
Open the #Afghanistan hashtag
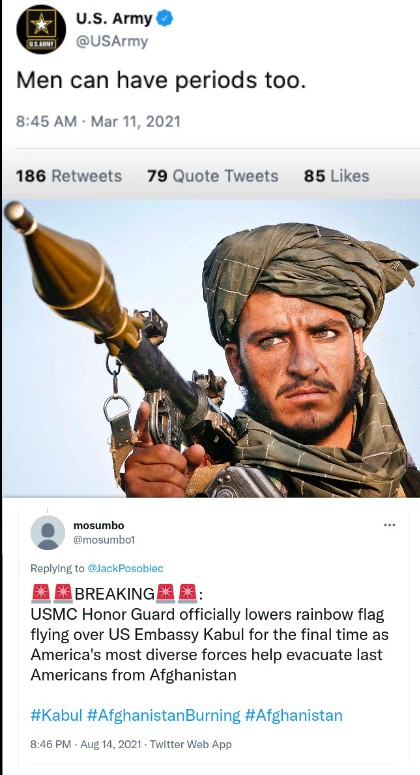point(294,715)
